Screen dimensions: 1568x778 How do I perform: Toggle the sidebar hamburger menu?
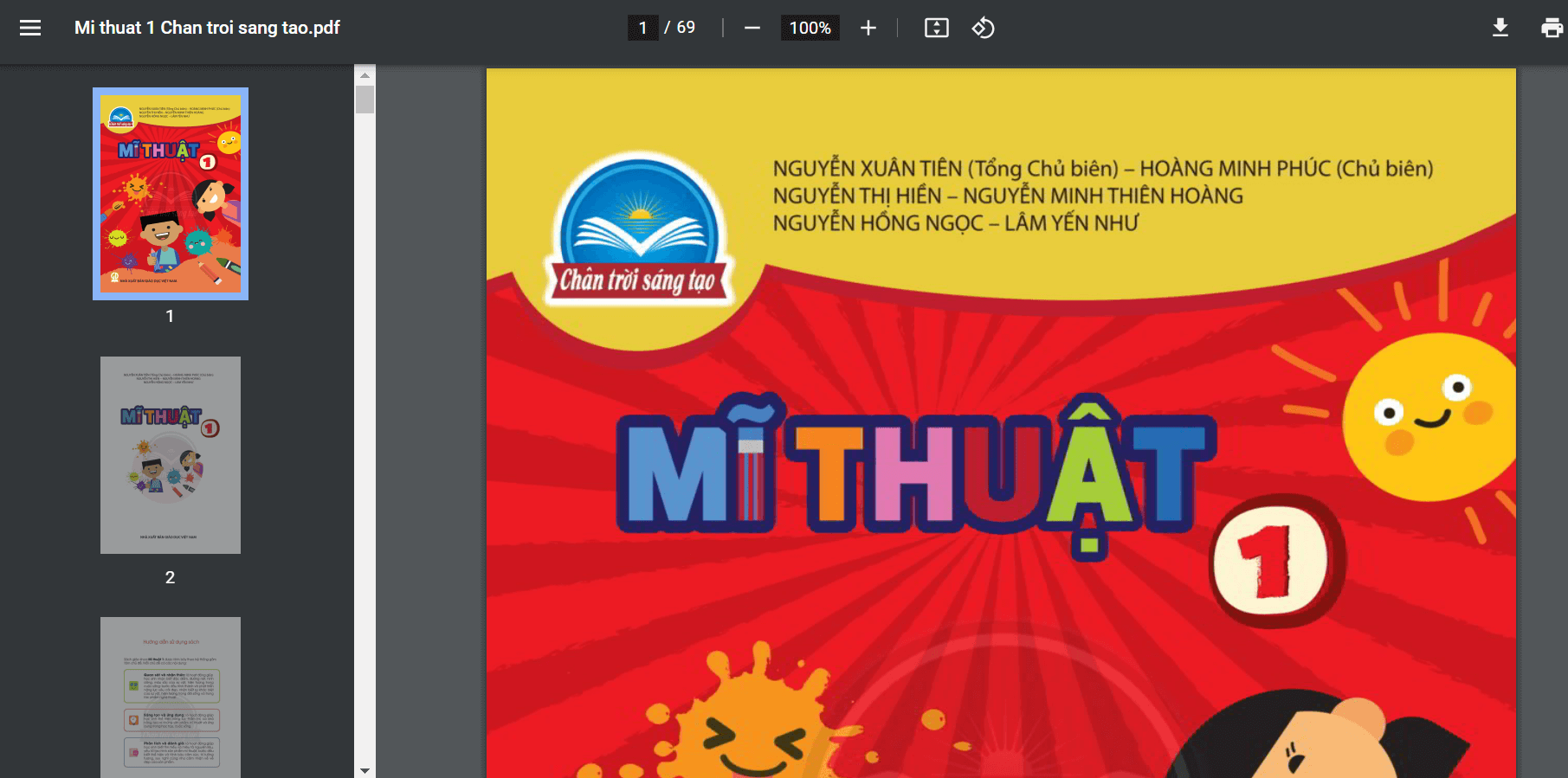coord(30,28)
